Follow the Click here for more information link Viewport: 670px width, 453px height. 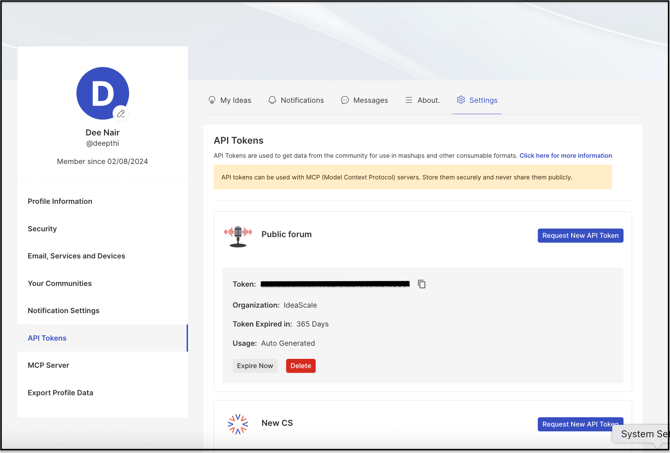pos(565,156)
